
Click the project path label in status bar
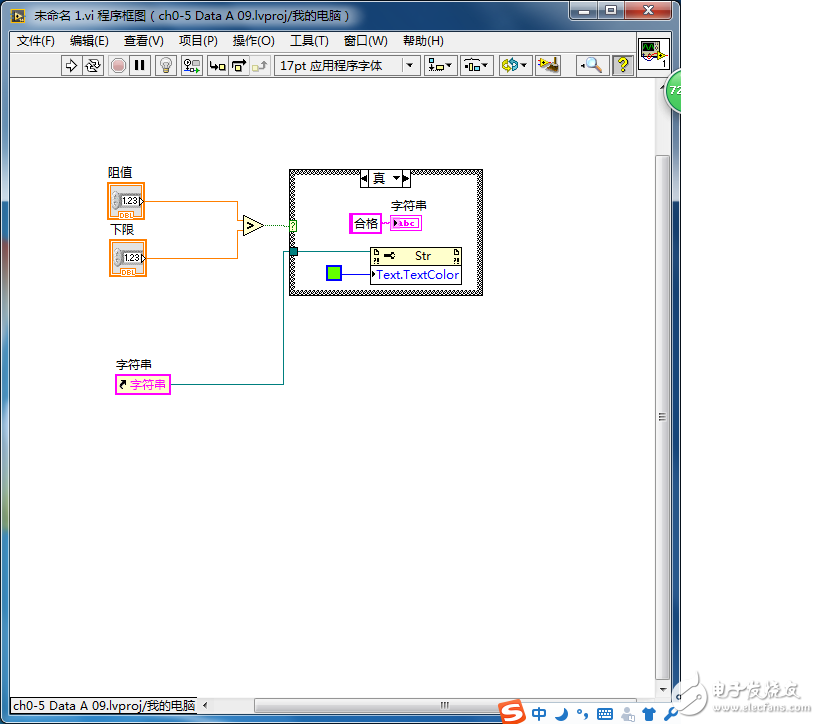click(x=104, y=706)
